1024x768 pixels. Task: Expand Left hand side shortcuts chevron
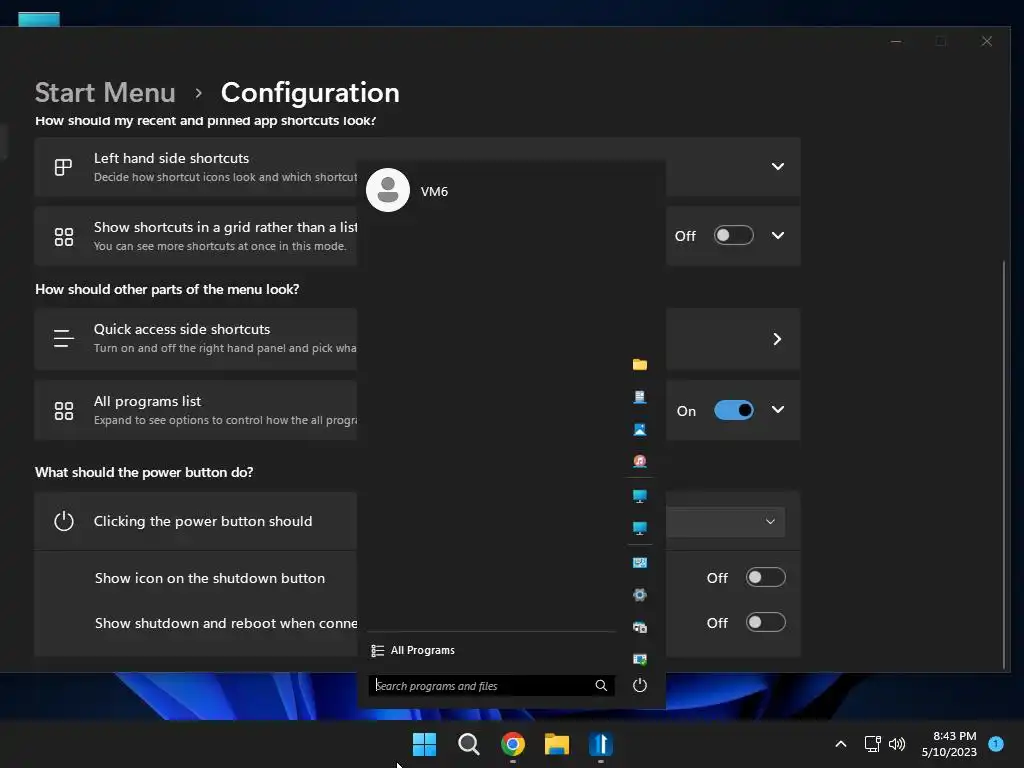pyautogui.click(x=777, y=167)
